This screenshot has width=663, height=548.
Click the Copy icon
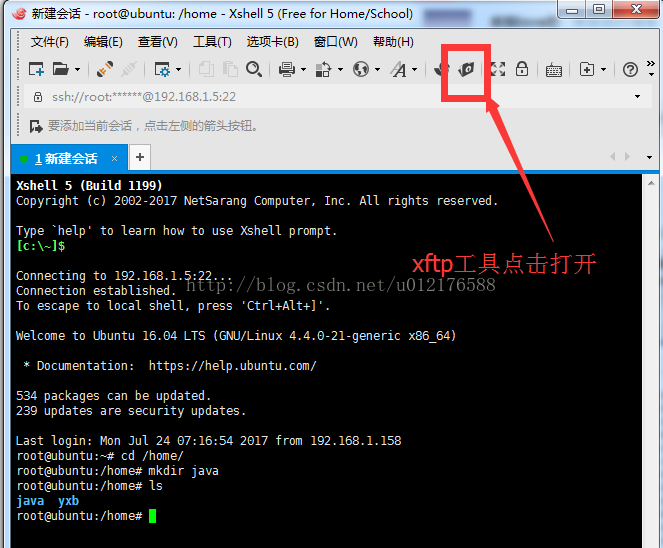click(x=206, y=69)
